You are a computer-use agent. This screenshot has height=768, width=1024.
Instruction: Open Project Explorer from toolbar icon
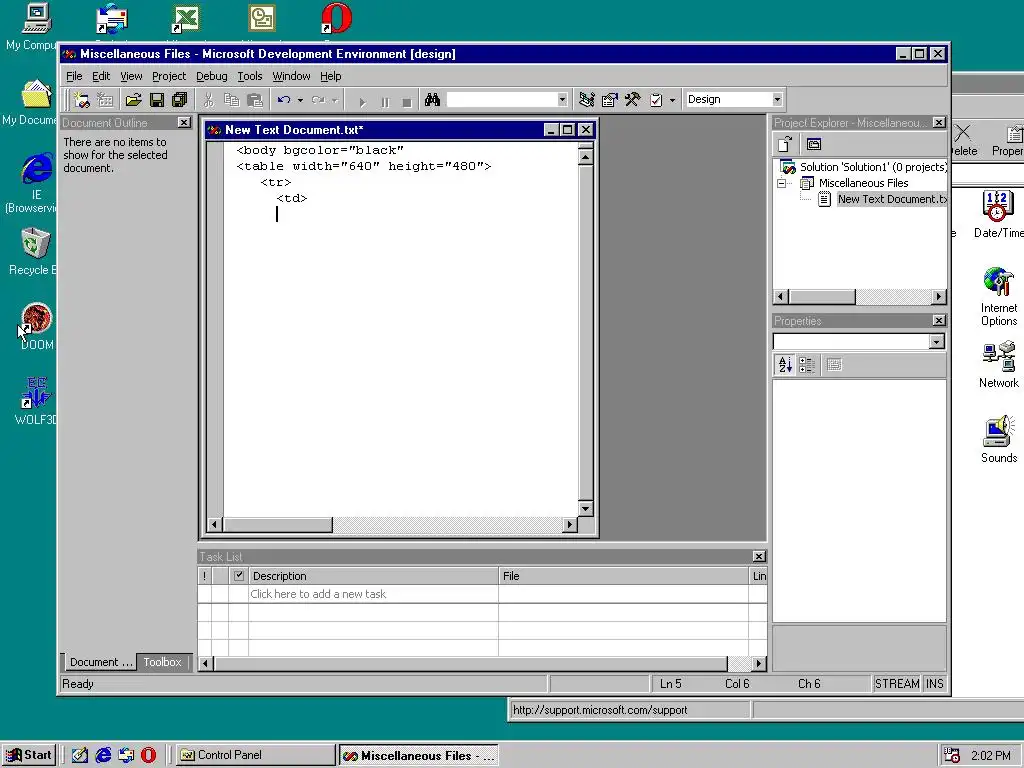coord(586,100)
